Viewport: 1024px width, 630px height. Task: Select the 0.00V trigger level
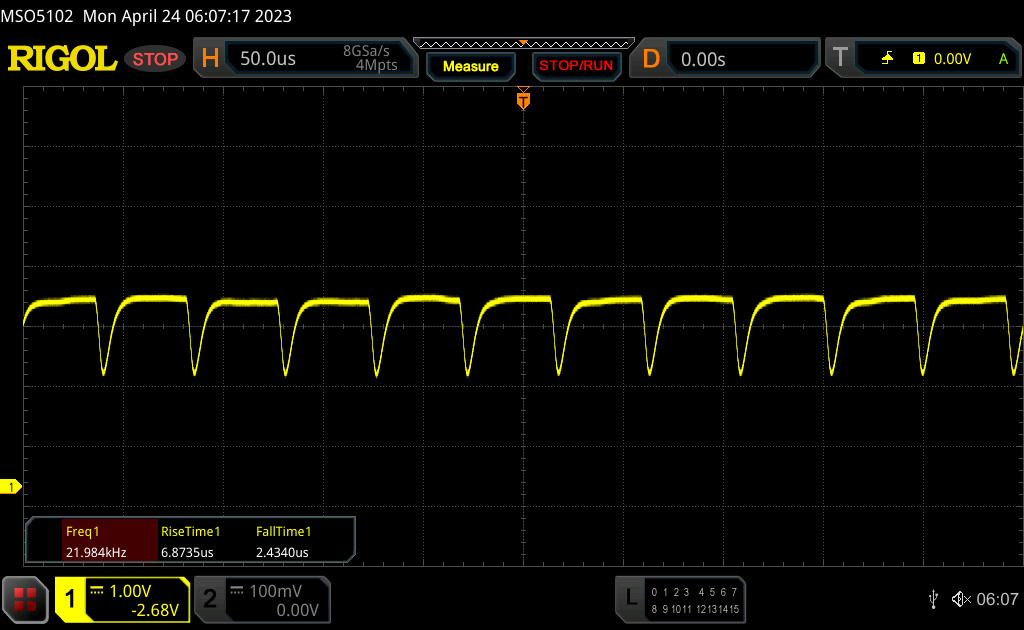coord(952,59)
